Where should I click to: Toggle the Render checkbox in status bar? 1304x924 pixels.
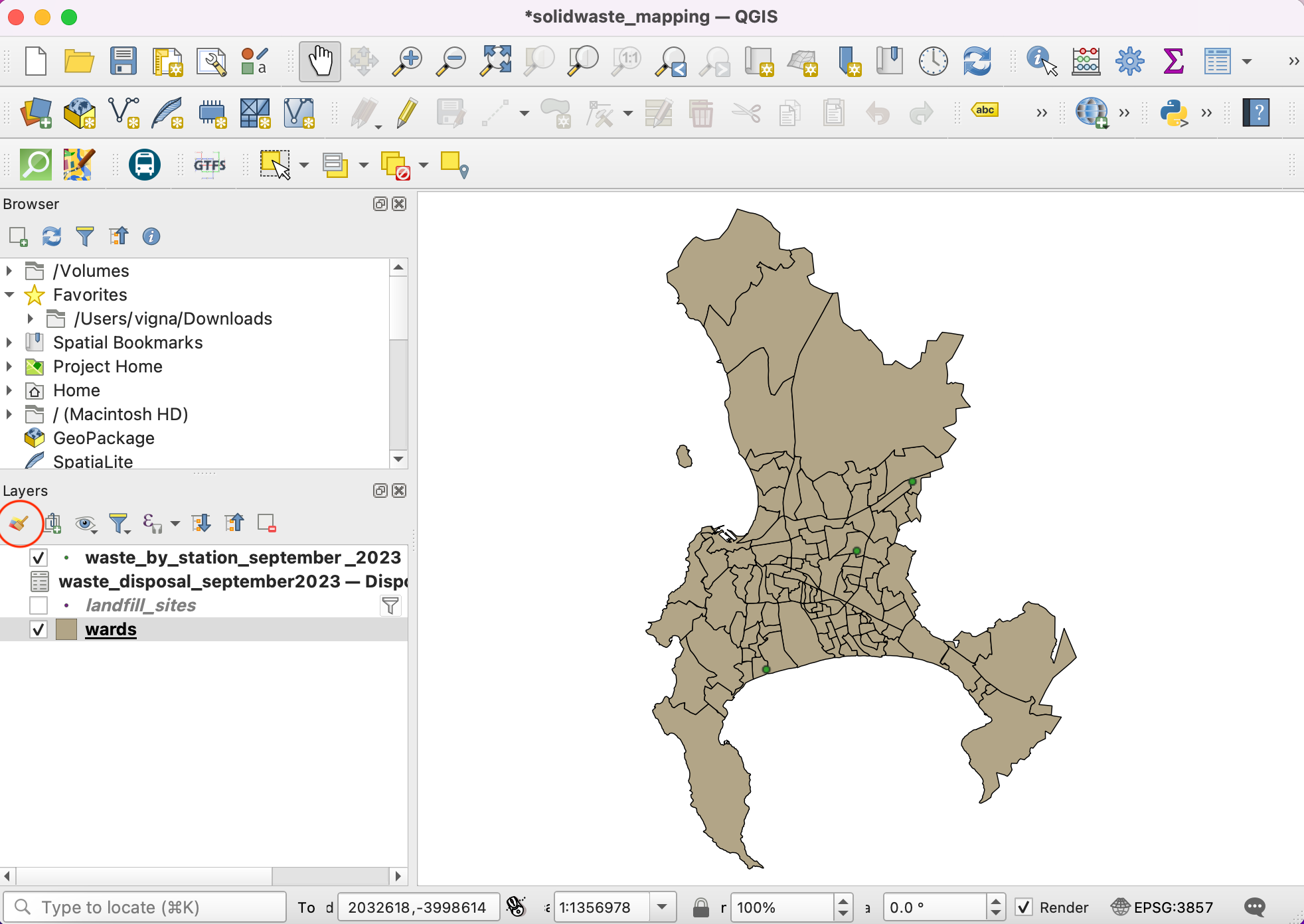click(1024, 907)
